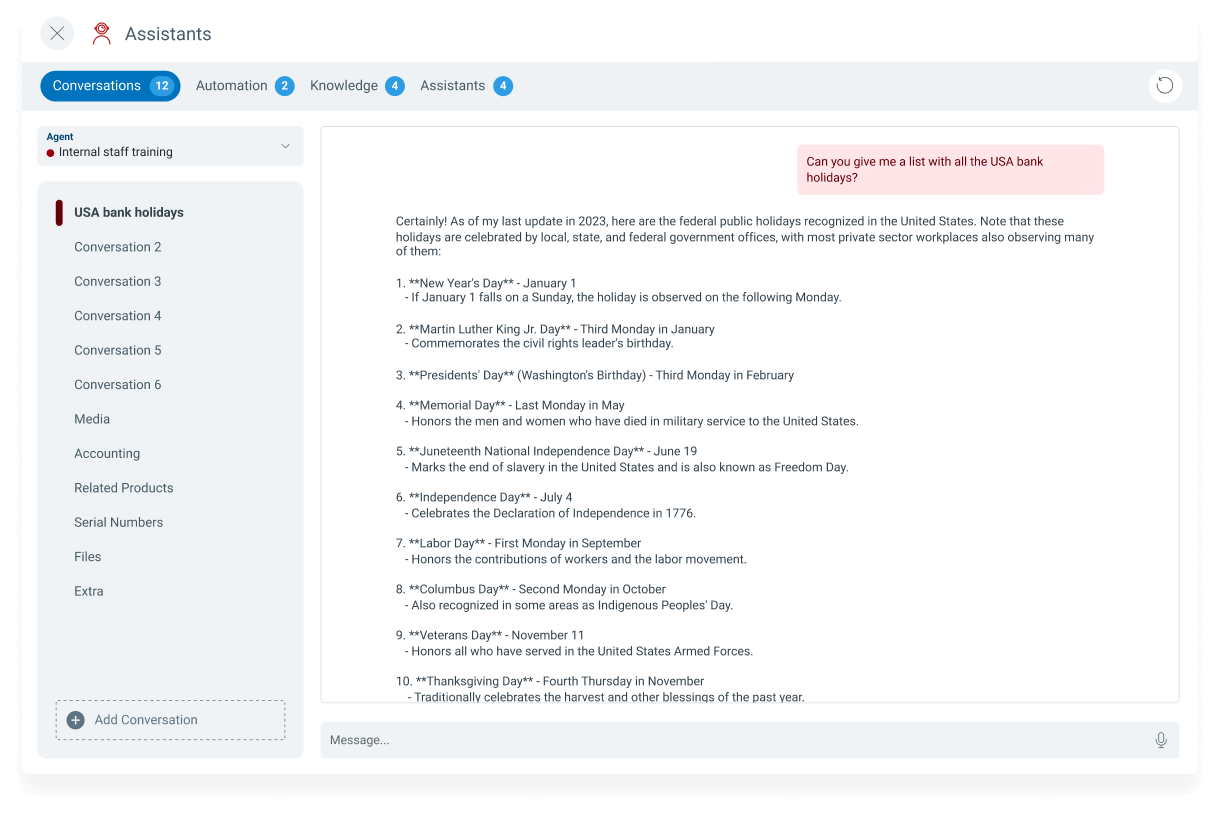The height and width of the screenshot is (814, 1220).
Task: Switch to the Automation tab
Action: 244,86
